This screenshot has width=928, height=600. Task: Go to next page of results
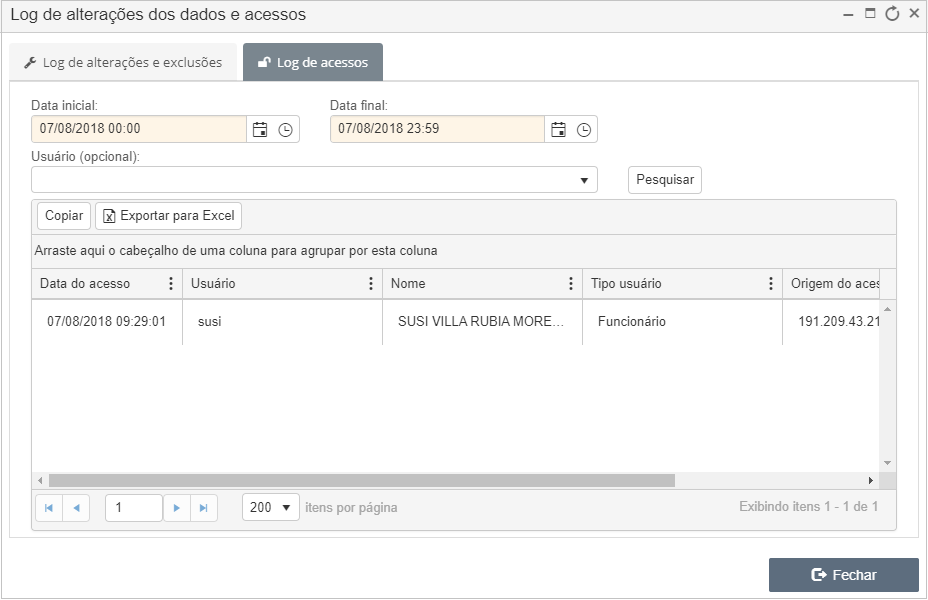[176, 508]
